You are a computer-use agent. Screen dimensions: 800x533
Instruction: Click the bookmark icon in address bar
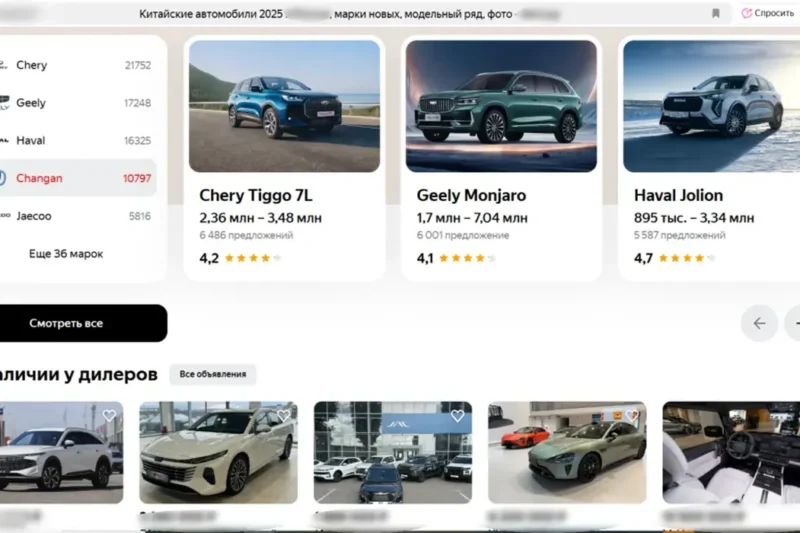pos(716,13)
